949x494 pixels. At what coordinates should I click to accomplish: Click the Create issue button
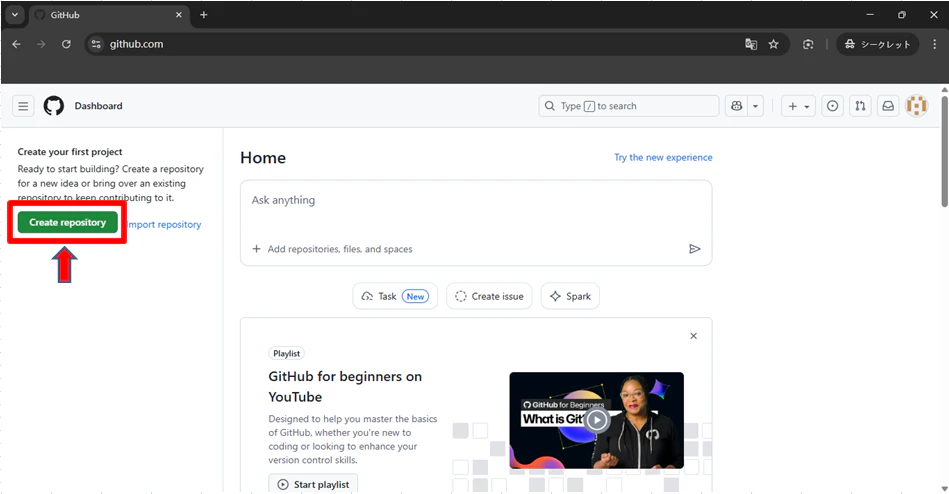coord(489,296)
